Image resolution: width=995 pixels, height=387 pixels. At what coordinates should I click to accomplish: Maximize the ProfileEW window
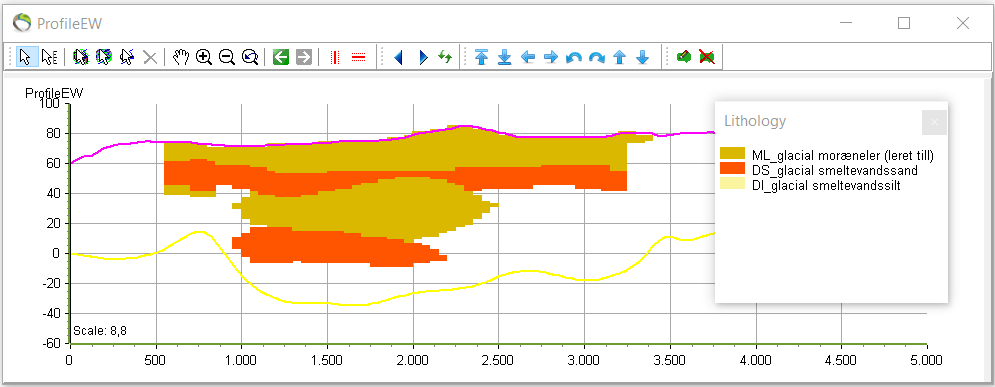click(904, 23)
